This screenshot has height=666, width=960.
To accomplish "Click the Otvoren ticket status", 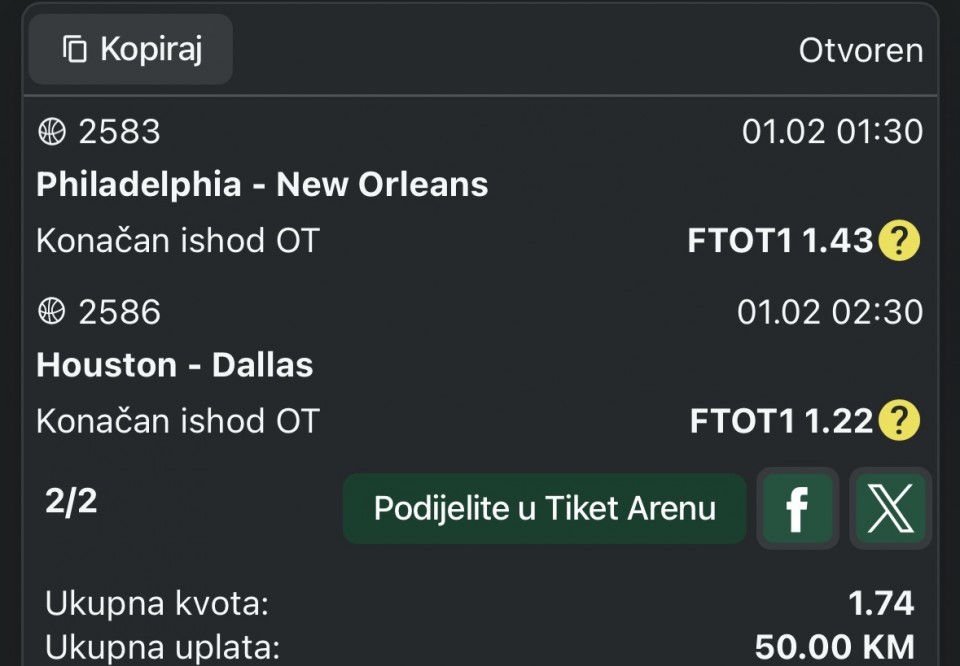I will tap(860, 50).
